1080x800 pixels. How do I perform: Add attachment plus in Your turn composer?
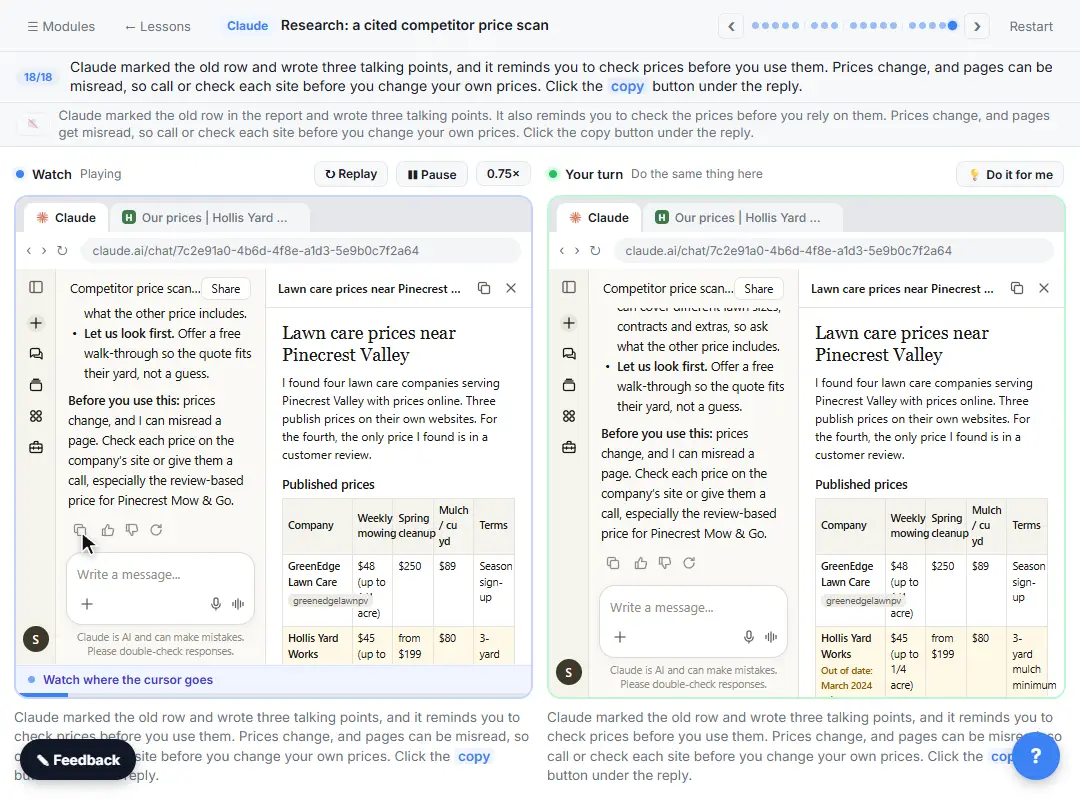pyautogui.click(x=620, y=637)
